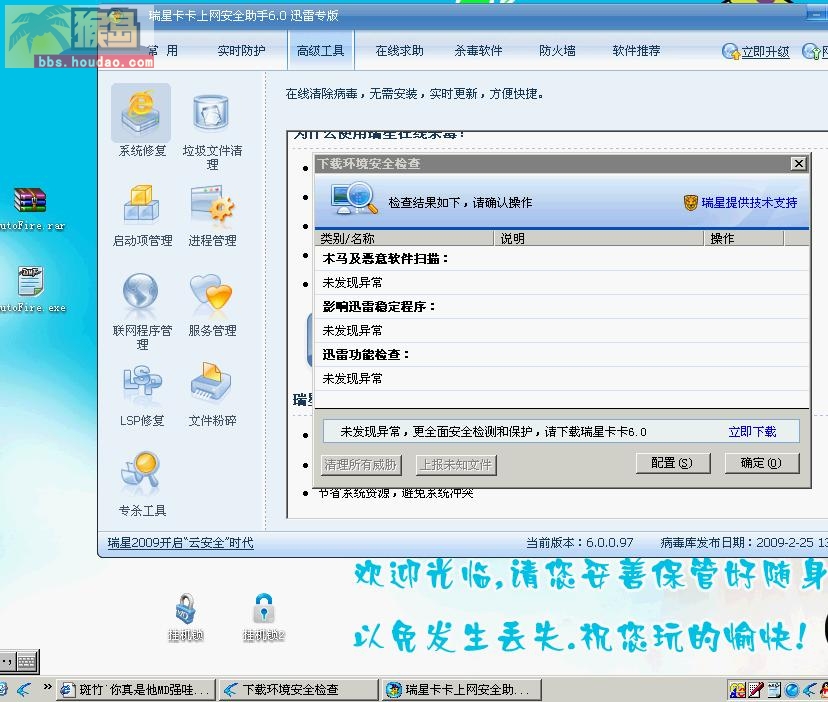This screenshot has height=702, width=828.
Task: Switch to 下载环境安全检查 taskbar button
Action: 299,689
